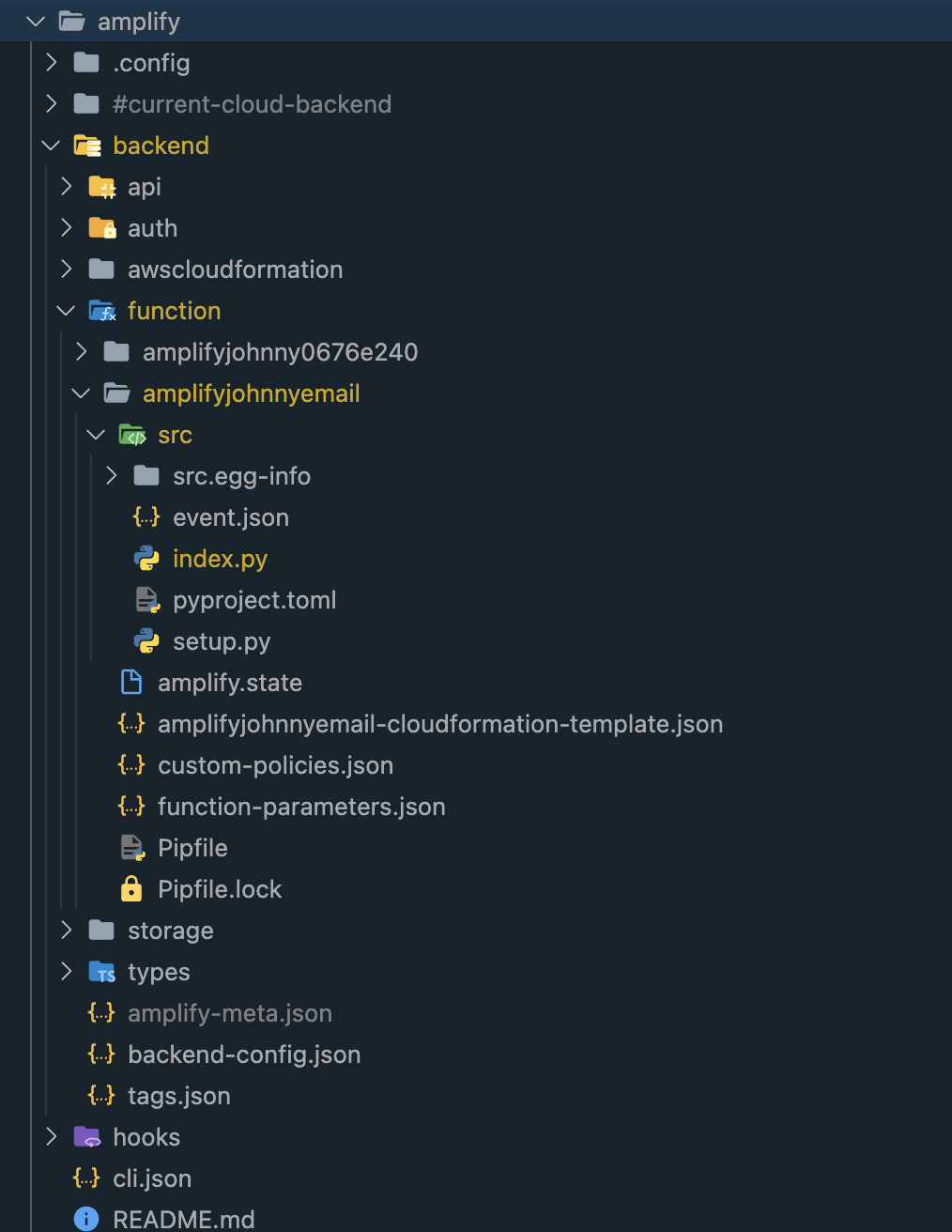Viewport: 952px width, 1232px height.
Task: Click the backend stack folder icon
Action: click(86, 145)
